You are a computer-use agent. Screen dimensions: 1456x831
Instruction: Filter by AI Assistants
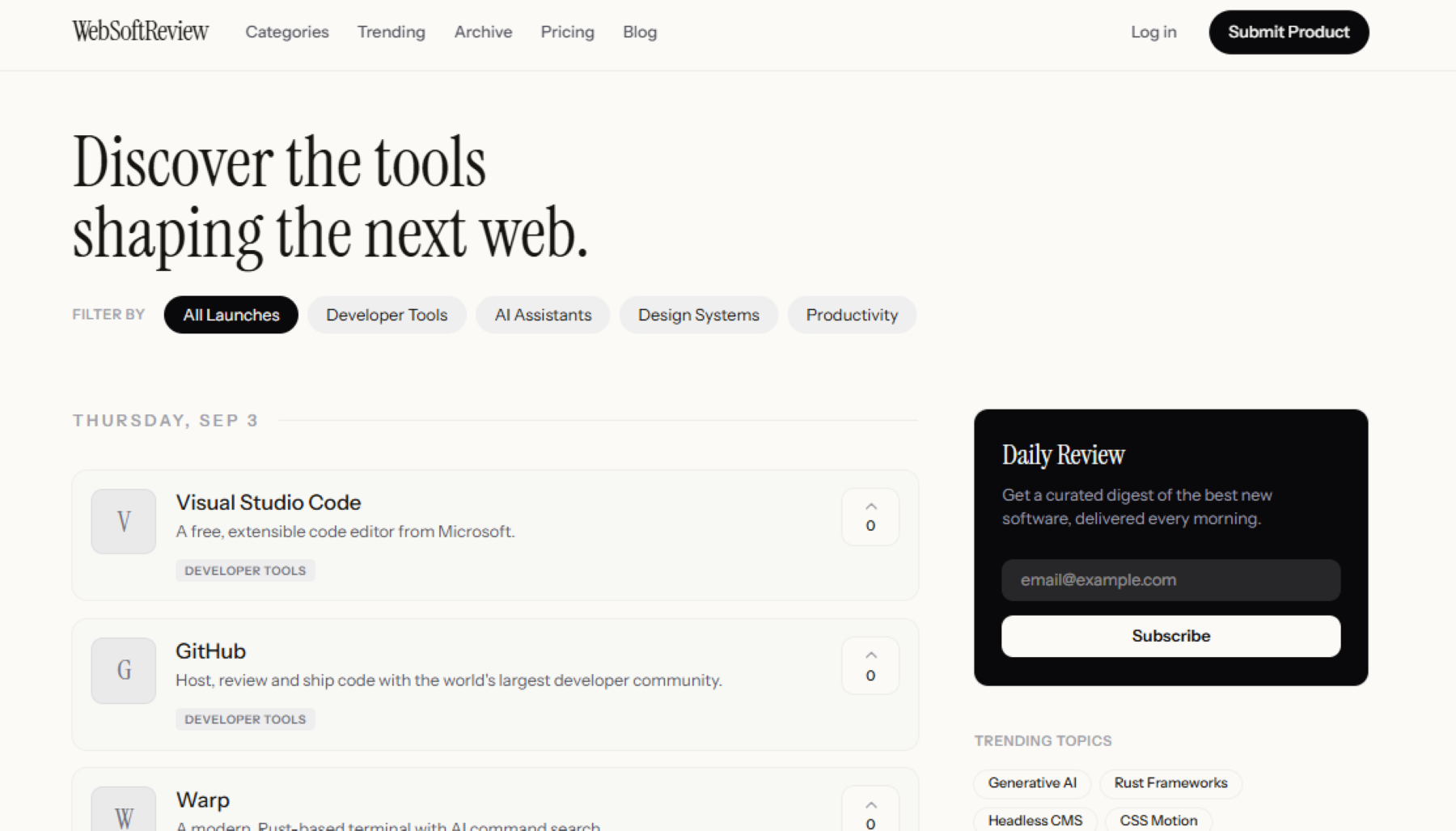[543, 315]
